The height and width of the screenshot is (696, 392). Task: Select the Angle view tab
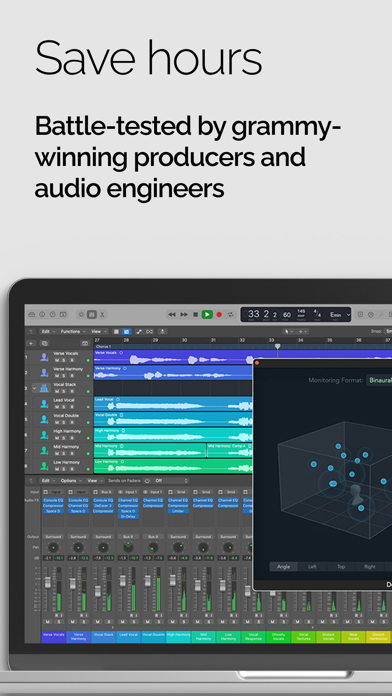tap(283, 566)
